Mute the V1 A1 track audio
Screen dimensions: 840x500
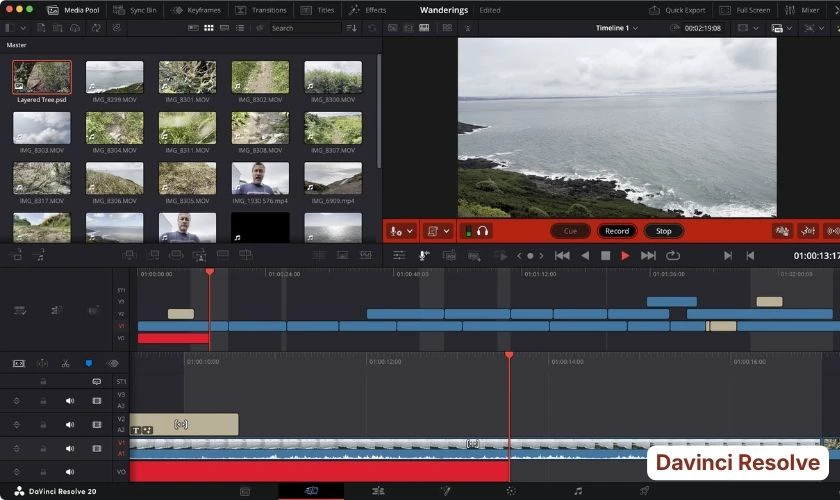[70, 449]
